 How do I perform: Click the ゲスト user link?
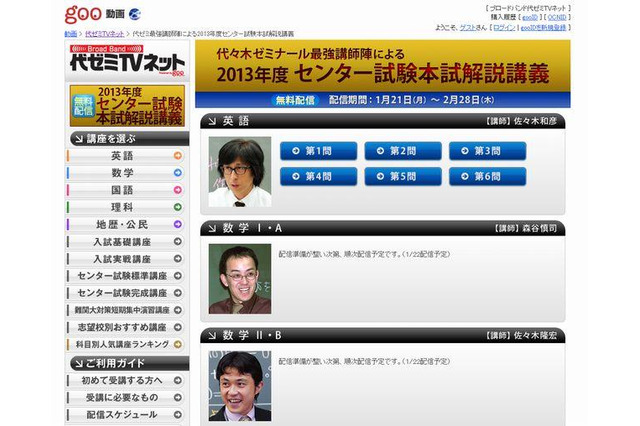(x=468, y=27)
